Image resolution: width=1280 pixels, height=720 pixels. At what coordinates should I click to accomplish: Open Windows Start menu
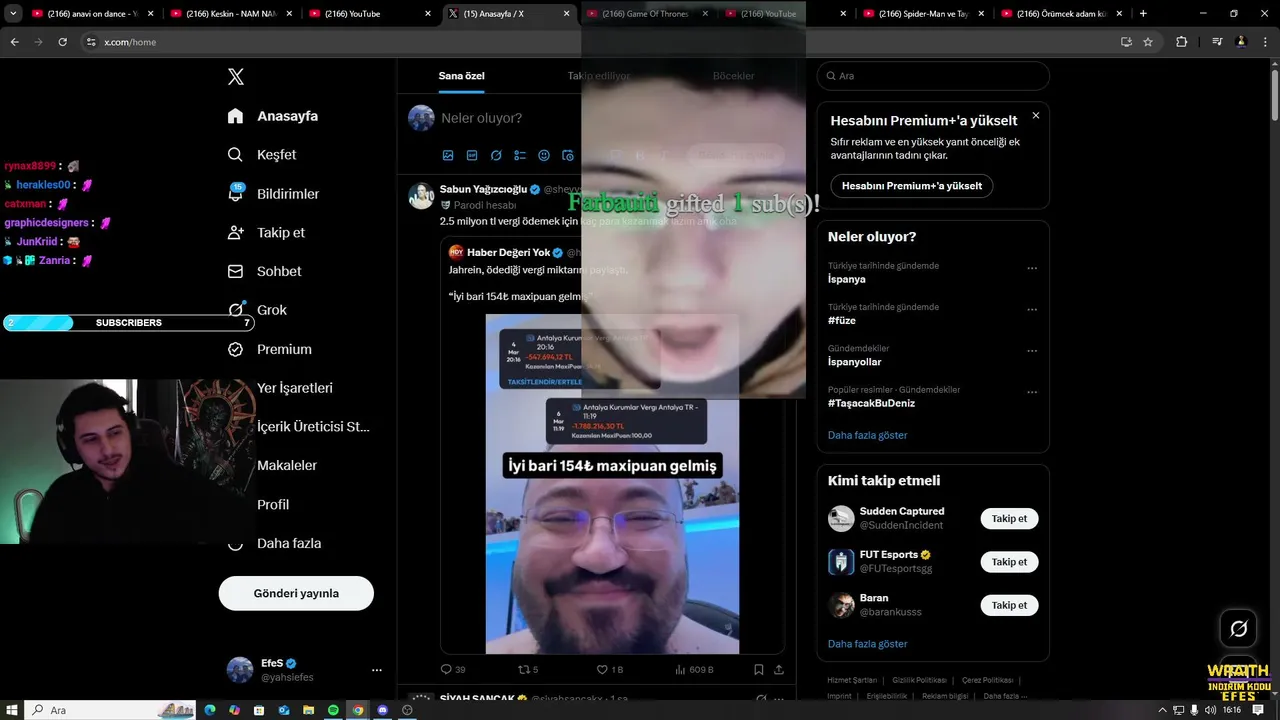pyautogui.click(x=12, y=710)
